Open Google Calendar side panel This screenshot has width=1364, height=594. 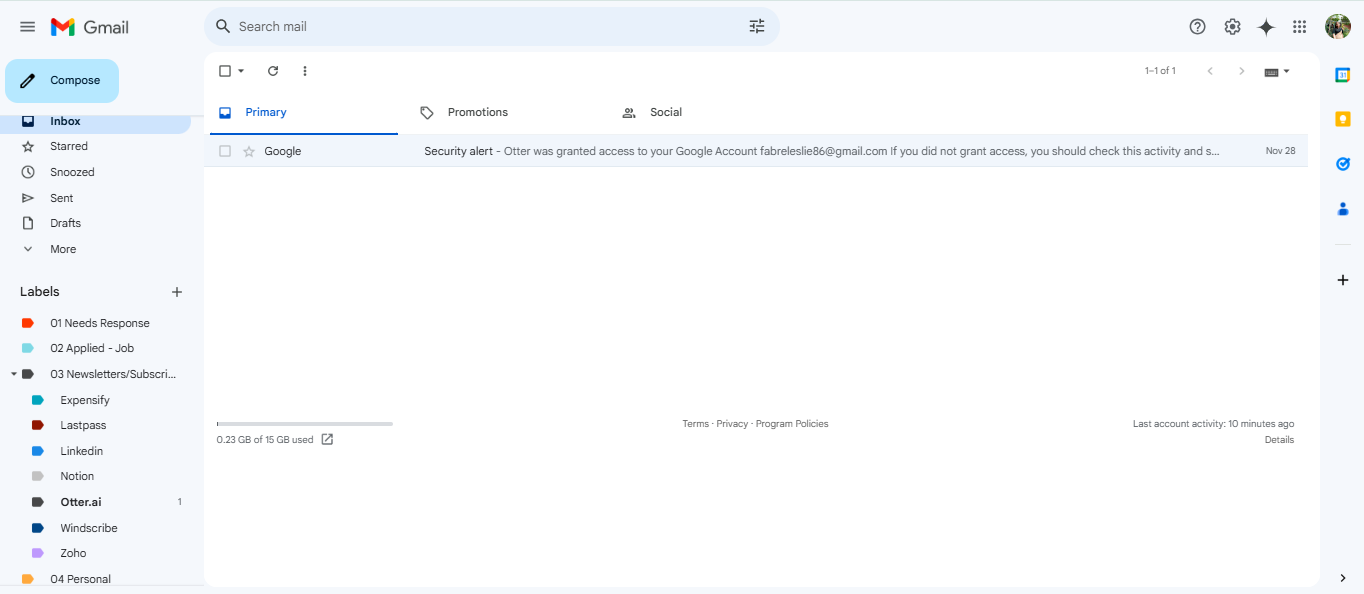pyautogui.click(x=1343, y=75)
